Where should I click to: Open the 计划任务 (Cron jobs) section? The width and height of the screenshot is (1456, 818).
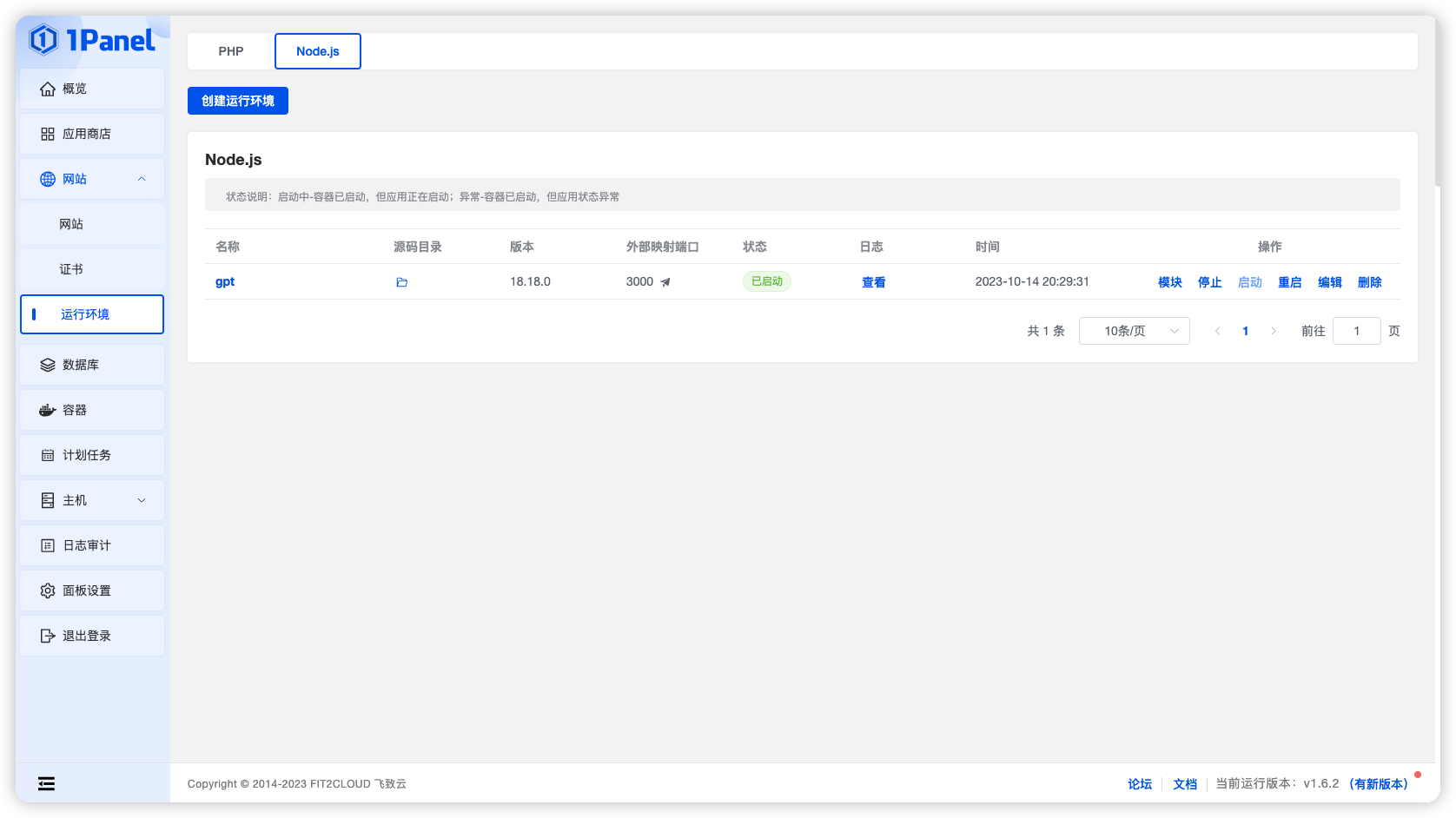click(90, 455)
